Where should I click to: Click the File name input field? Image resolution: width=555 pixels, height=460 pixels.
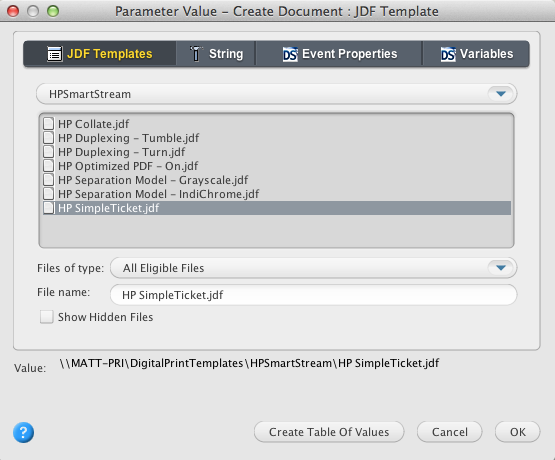click(x=314, y=295)
